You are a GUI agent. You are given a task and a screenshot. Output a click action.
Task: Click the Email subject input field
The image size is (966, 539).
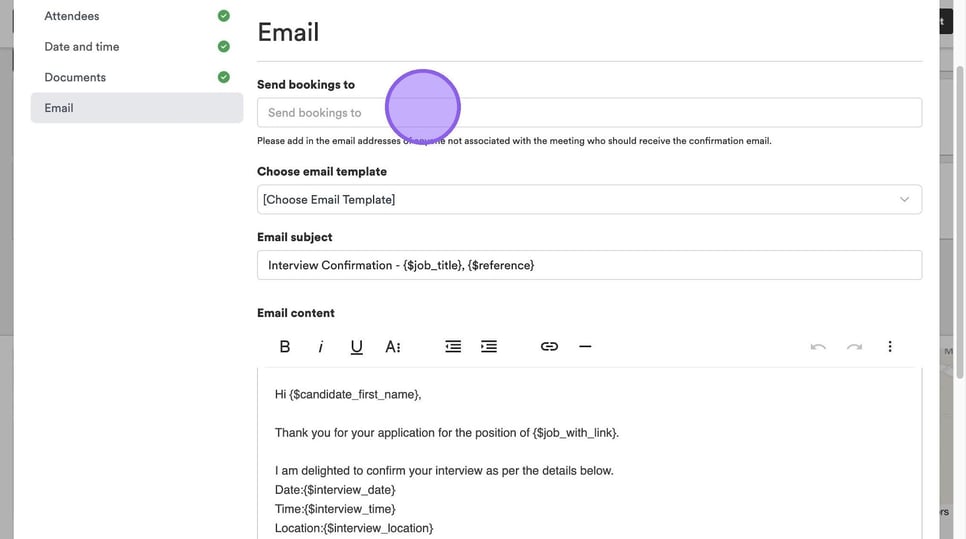coord(589,265)
